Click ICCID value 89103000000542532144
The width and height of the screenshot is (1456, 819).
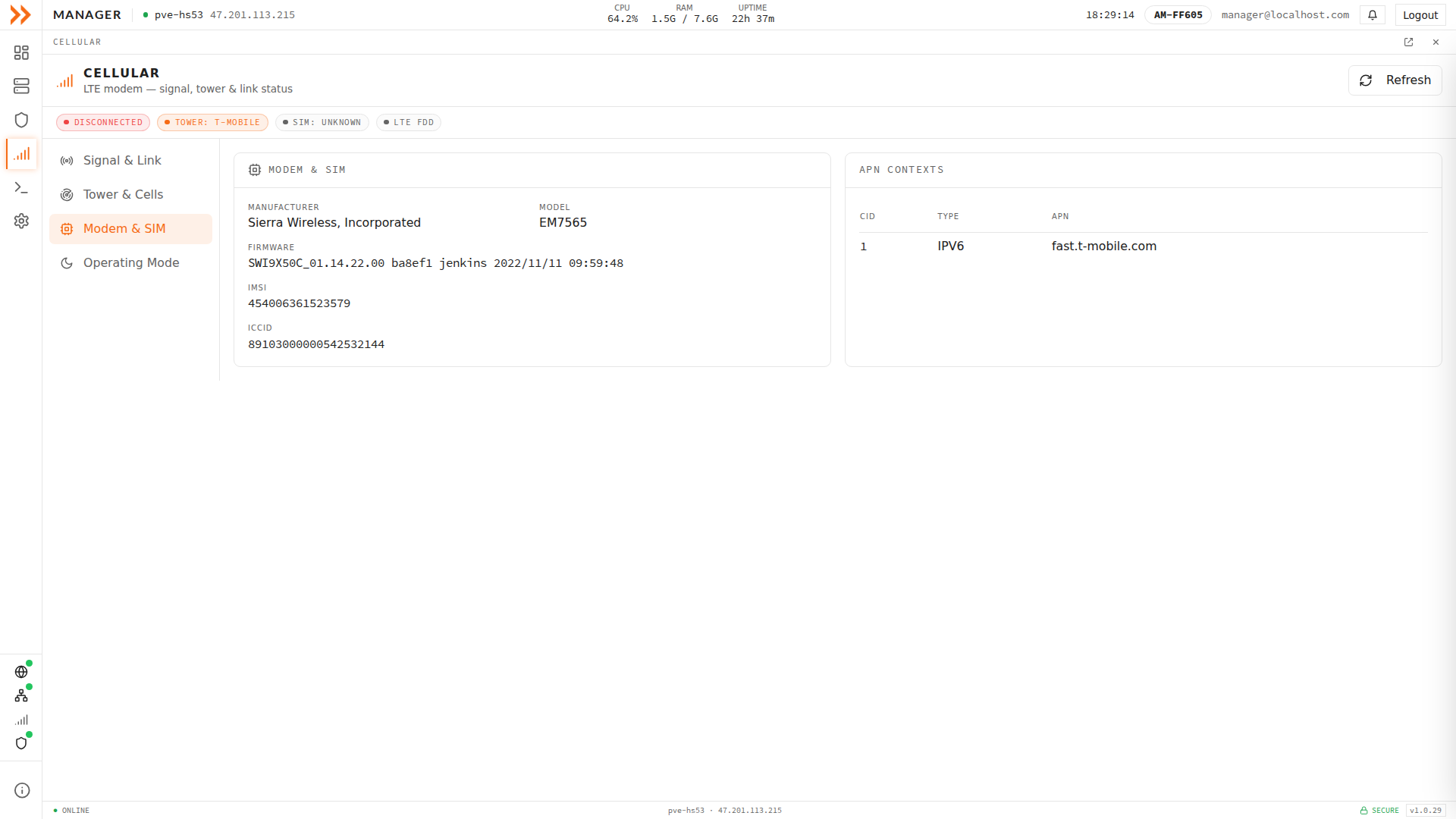315,344
